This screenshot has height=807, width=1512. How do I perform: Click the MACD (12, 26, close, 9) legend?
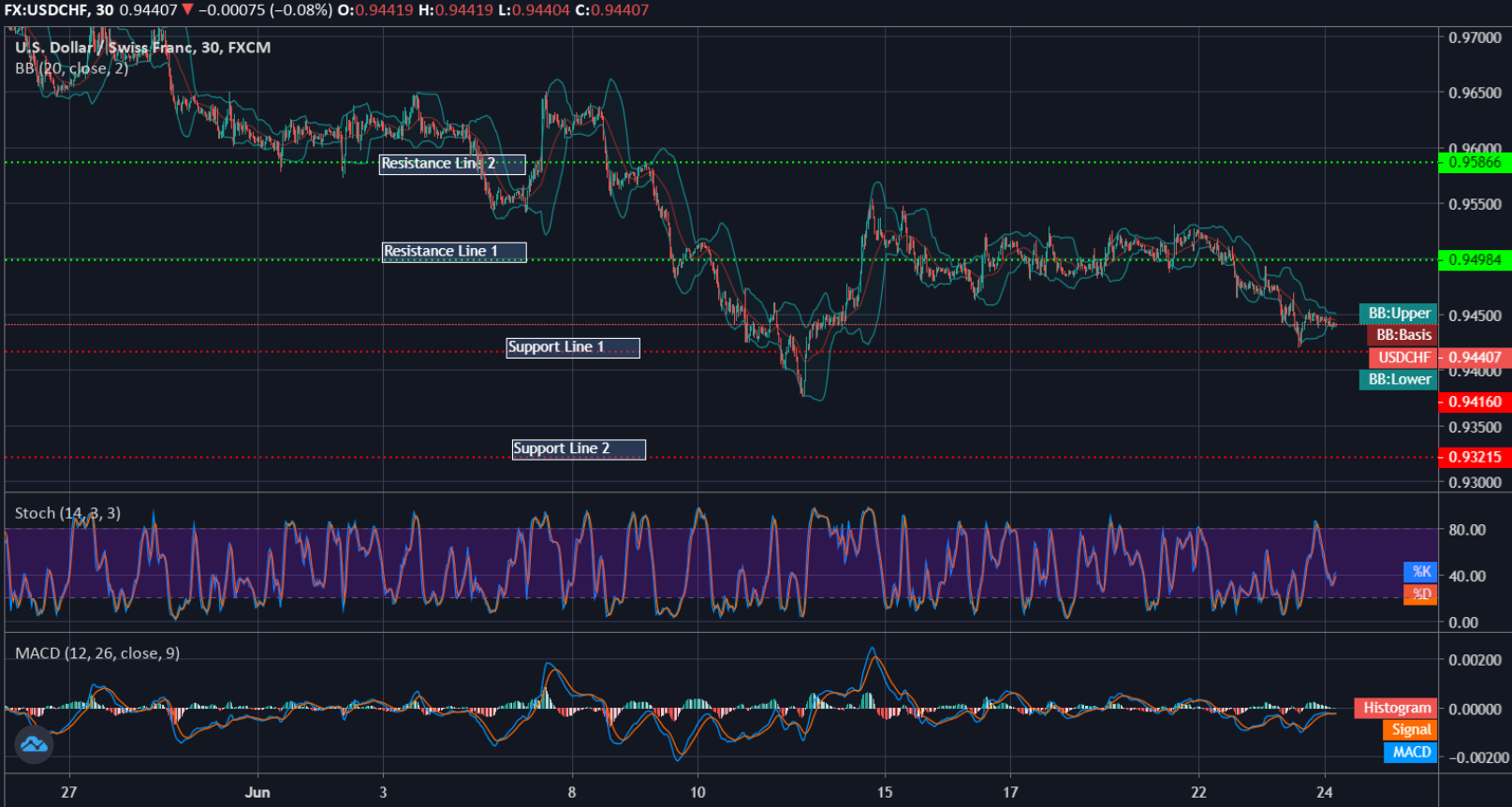tap(97, 653)
